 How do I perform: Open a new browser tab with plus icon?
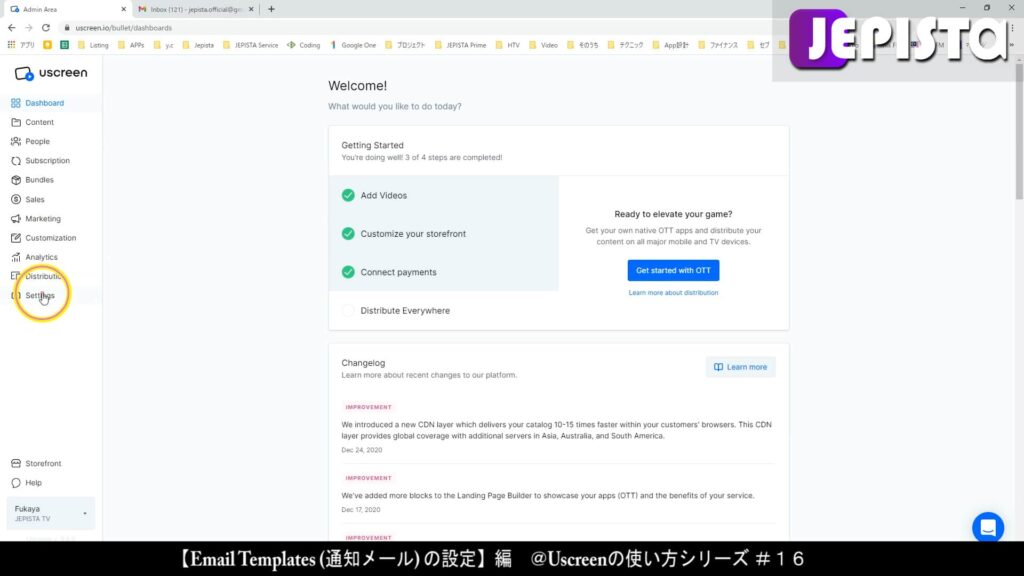(x=271, y=9)
